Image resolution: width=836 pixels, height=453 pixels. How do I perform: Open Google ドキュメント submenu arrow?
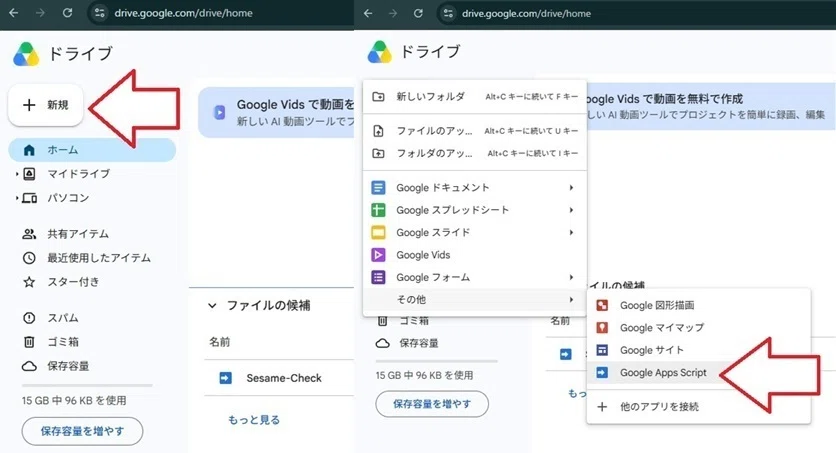coord(571,188)
